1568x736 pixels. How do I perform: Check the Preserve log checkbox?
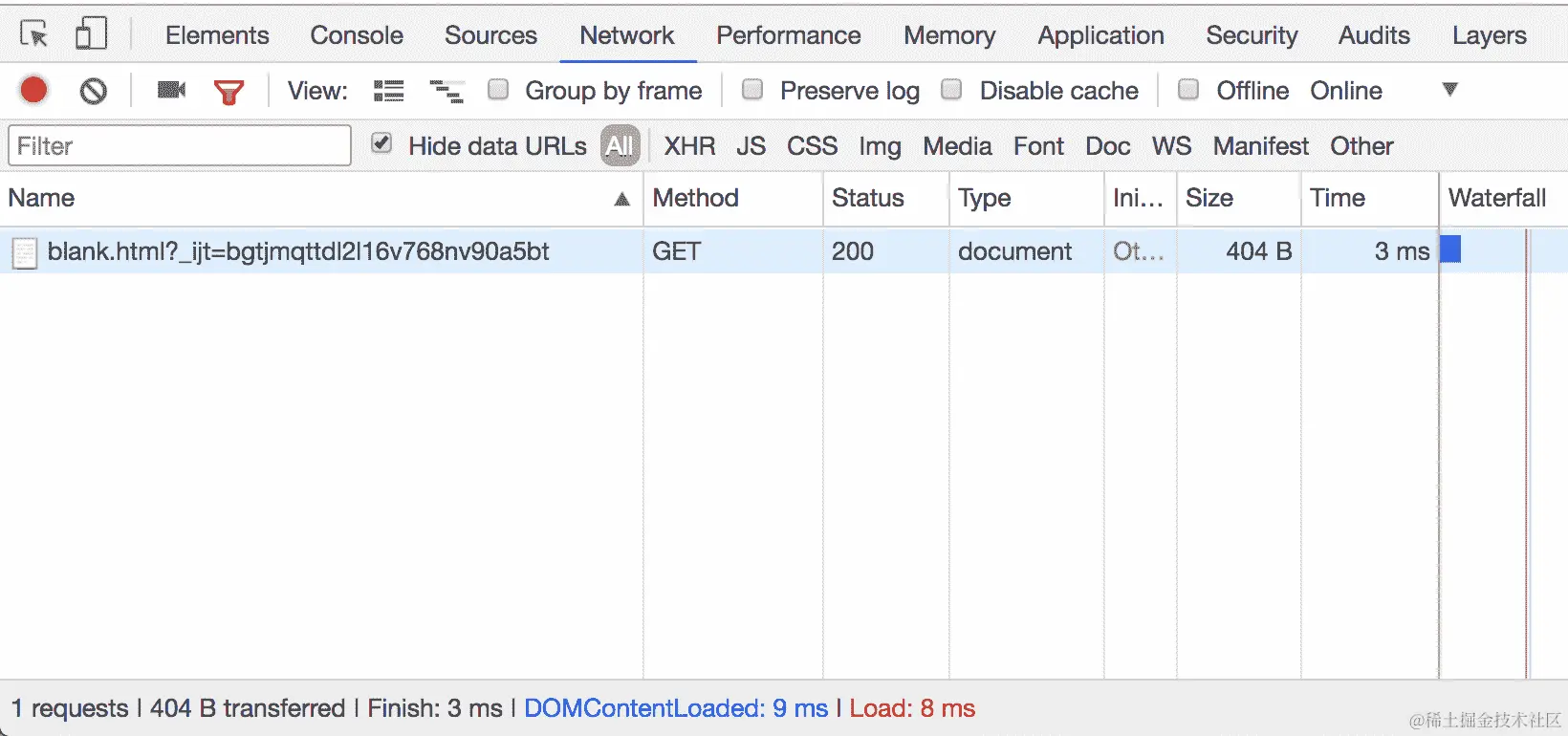coord(753,90)
